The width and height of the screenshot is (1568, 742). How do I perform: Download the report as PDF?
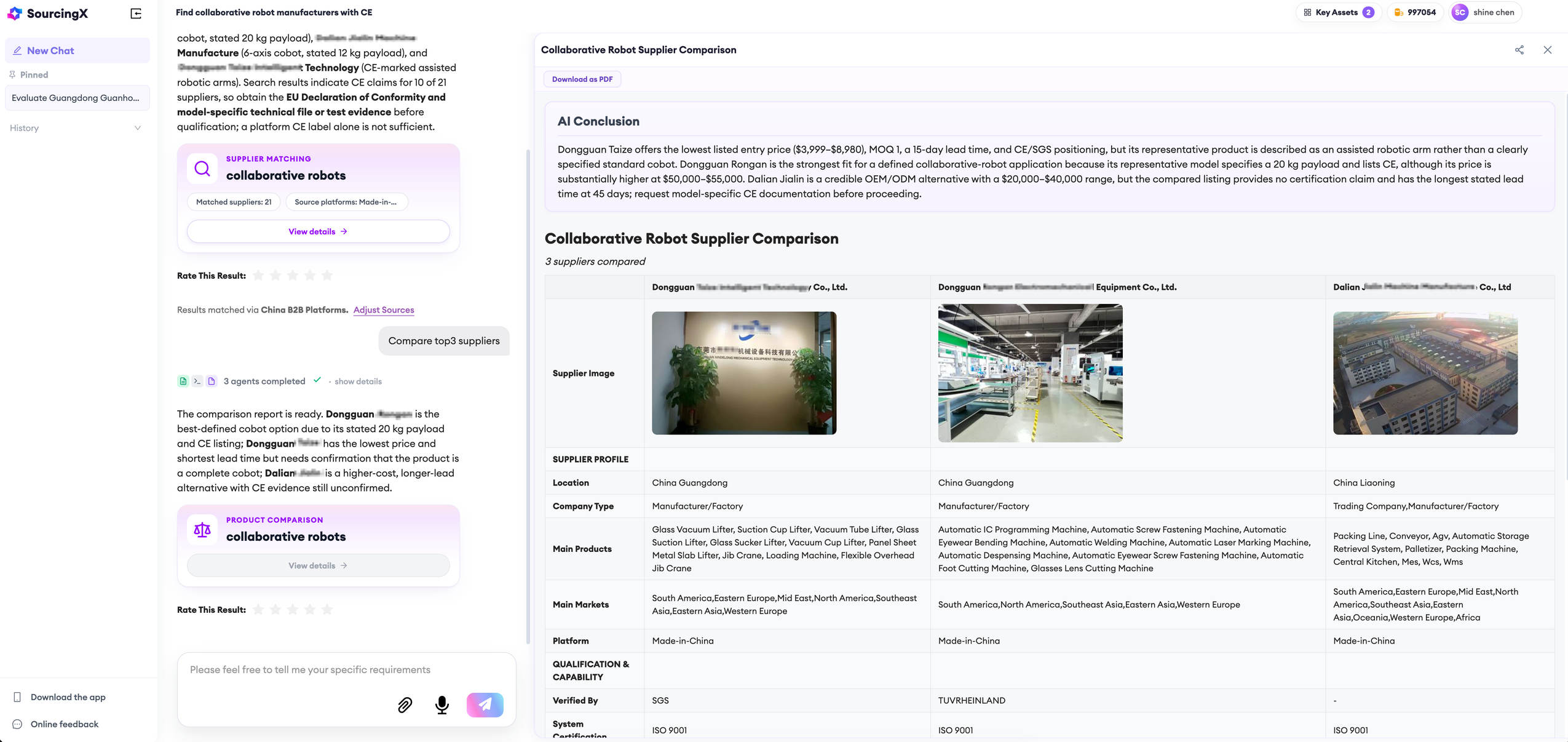tap(582, 79)
